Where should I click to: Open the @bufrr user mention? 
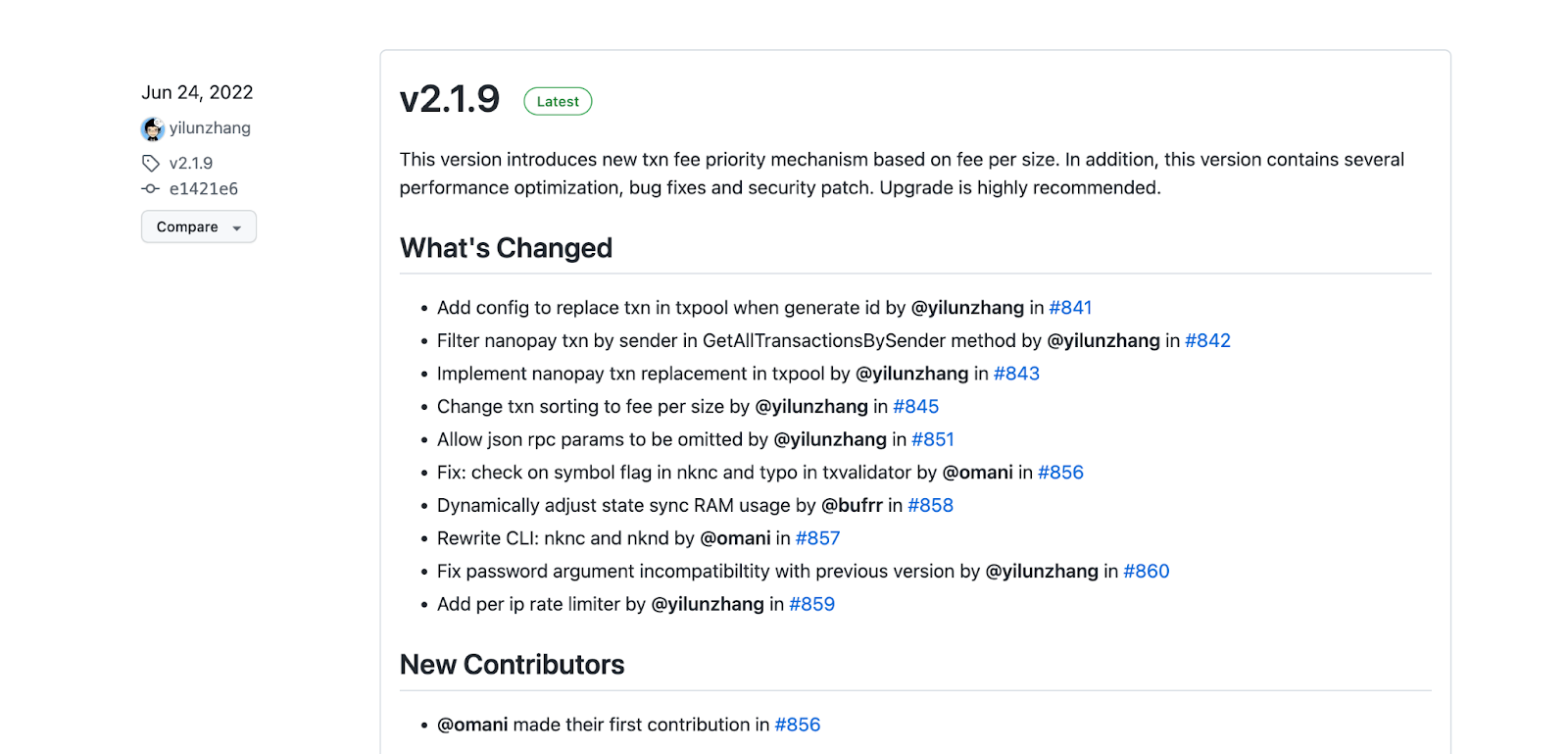(852, 505)
